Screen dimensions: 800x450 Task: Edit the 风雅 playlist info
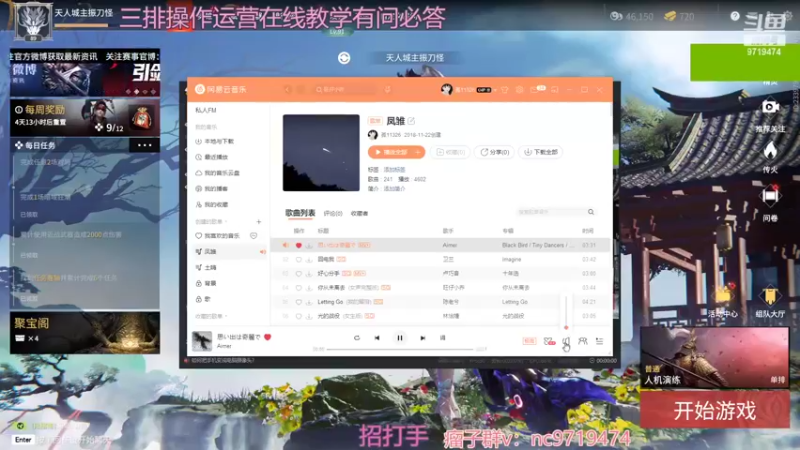click(x=411, y=121)
